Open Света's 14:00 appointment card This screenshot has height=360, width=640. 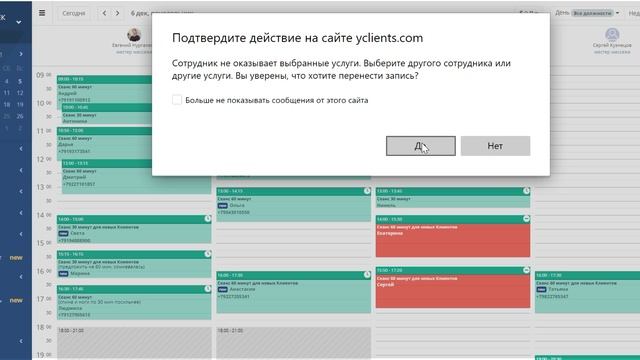(134, 229)
